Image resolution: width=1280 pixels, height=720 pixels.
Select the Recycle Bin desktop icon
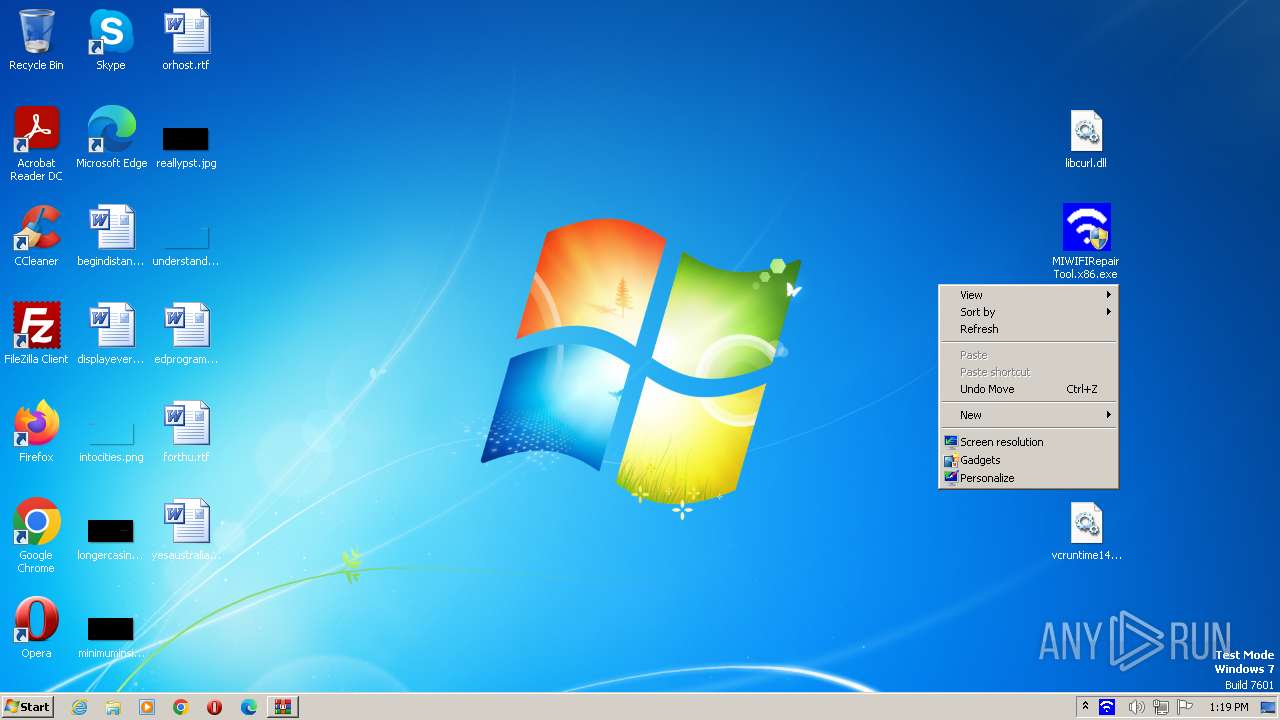(36, 40)
